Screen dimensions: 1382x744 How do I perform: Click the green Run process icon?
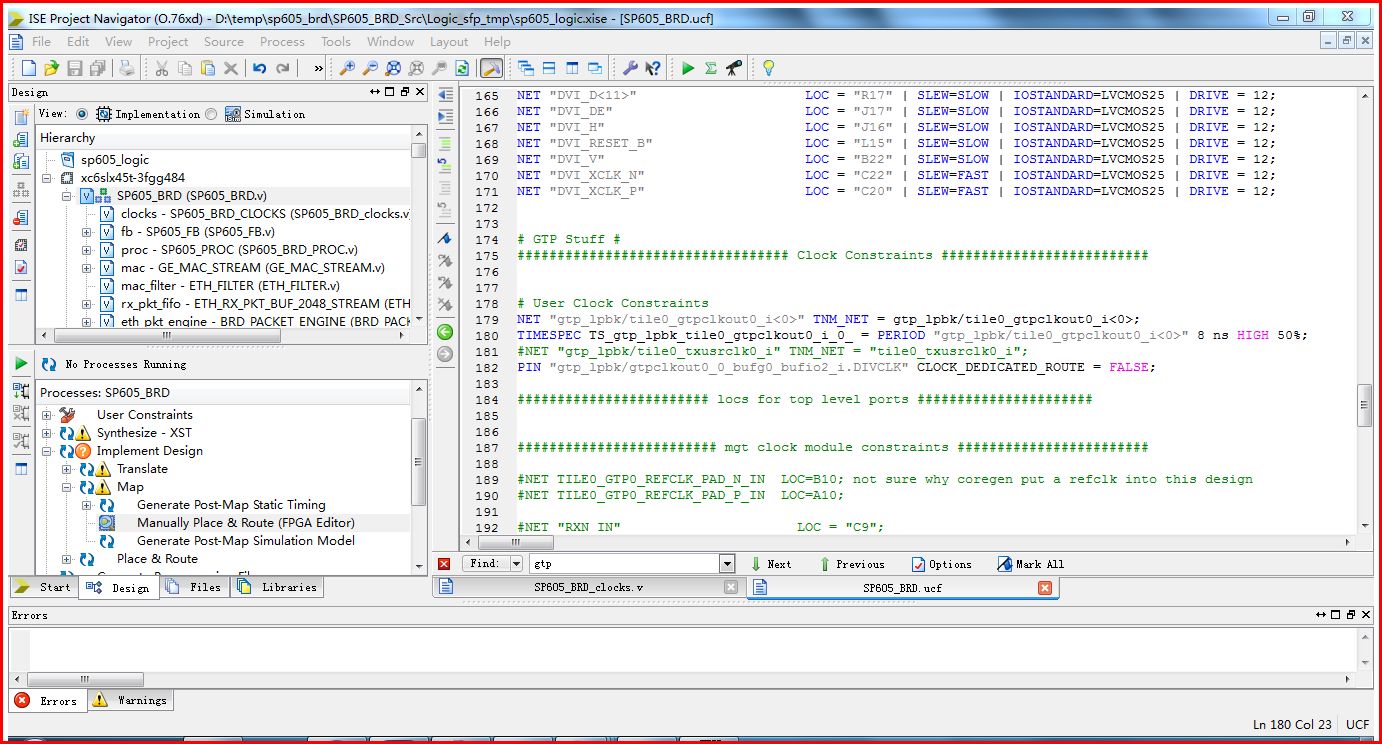tap(688, 68)
